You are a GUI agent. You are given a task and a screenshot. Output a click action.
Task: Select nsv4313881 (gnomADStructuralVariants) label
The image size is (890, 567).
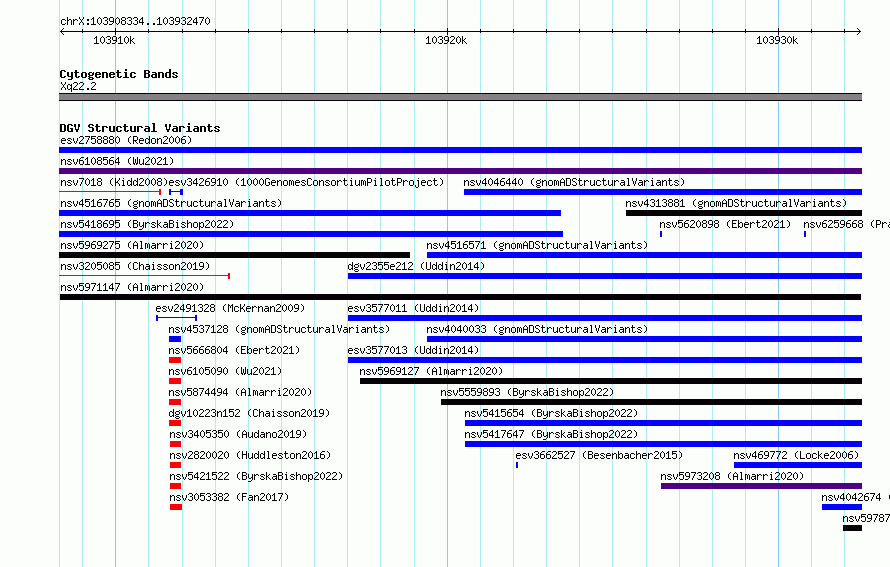point(736,203)
